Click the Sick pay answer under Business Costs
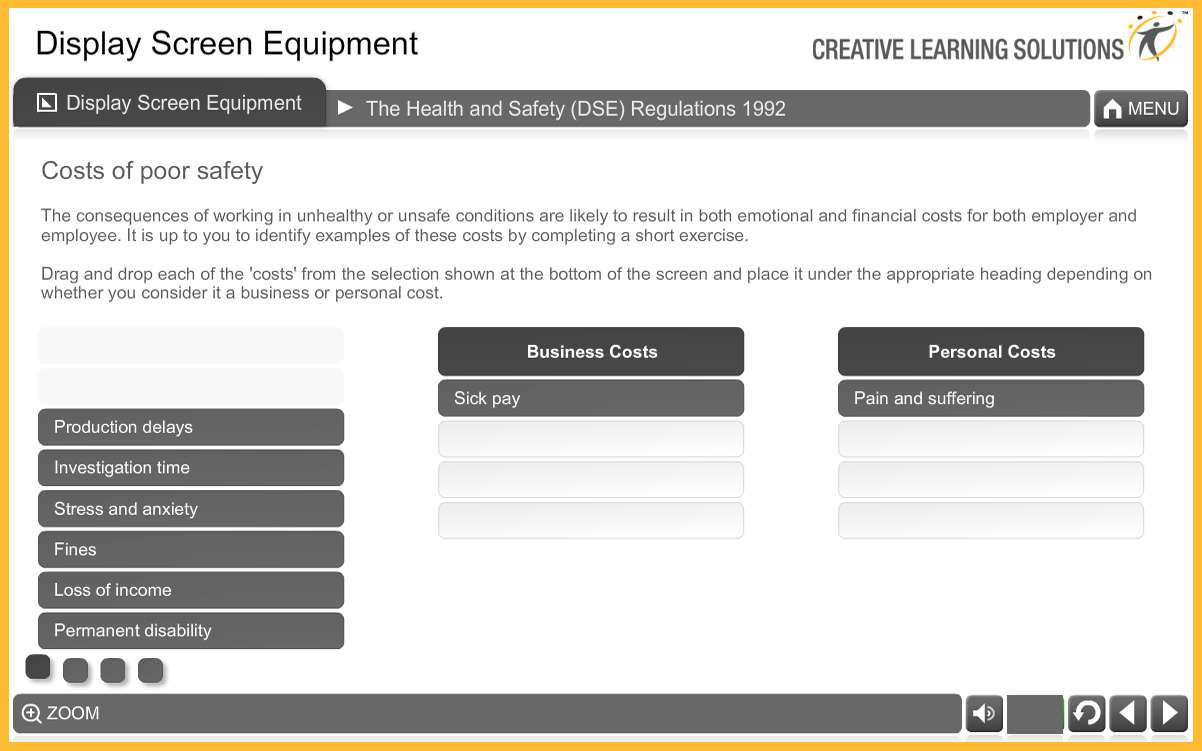This screenshot has height=751, width=1202. coord(591,398)
